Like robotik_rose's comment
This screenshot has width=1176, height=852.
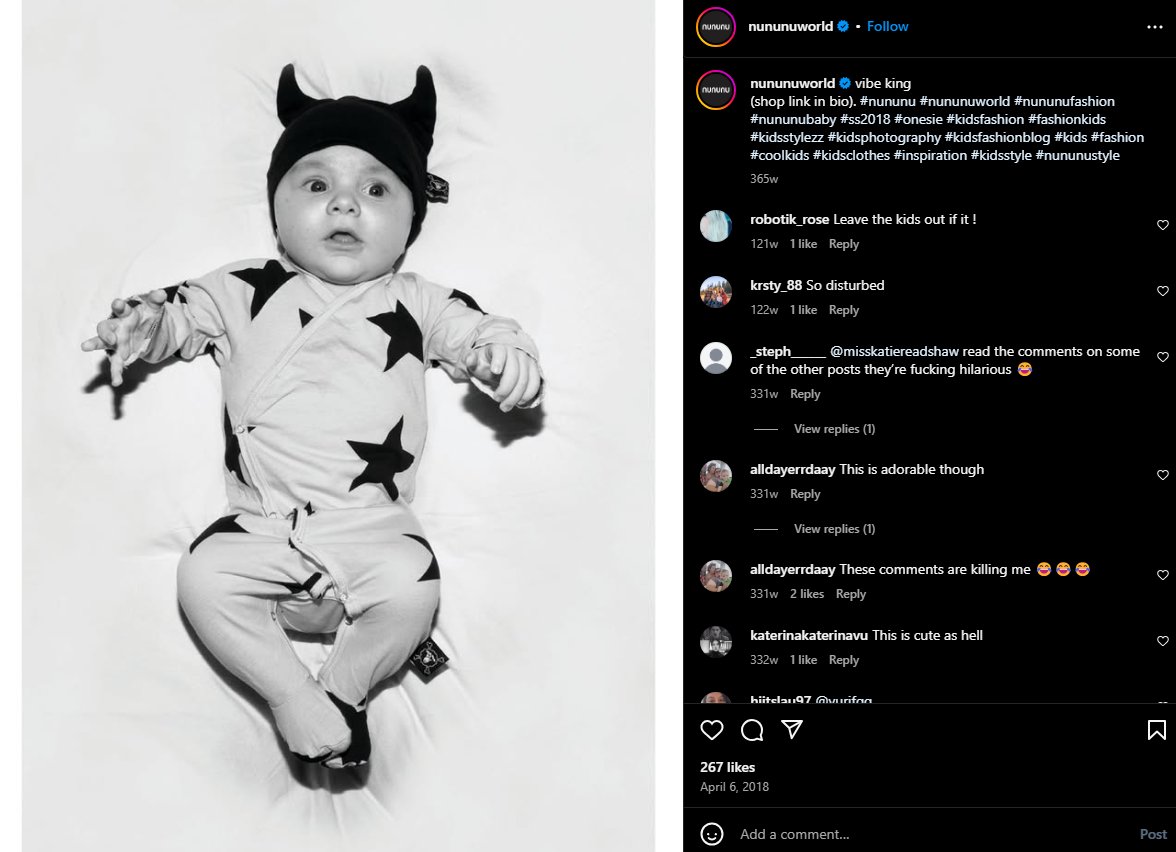pyautogui.click(x=1162, y=226)
